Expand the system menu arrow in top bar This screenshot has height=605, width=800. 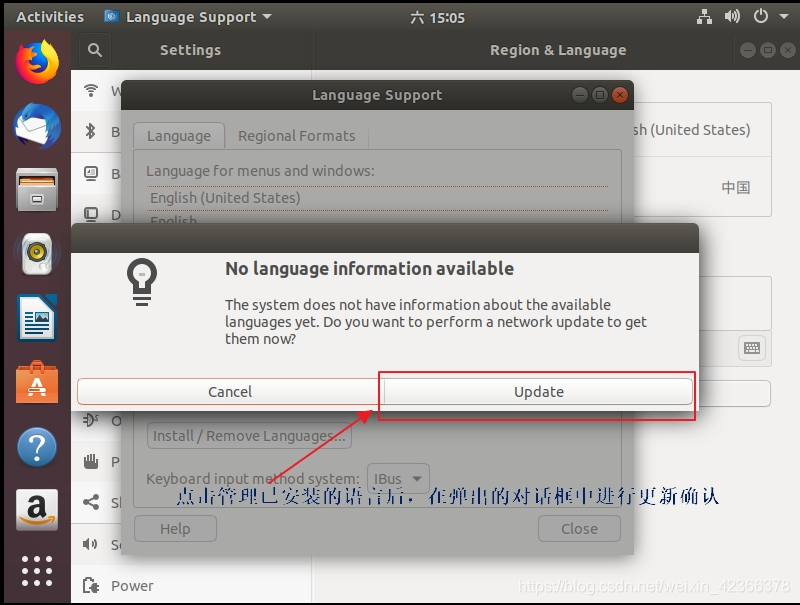click(x=784, y=16)
